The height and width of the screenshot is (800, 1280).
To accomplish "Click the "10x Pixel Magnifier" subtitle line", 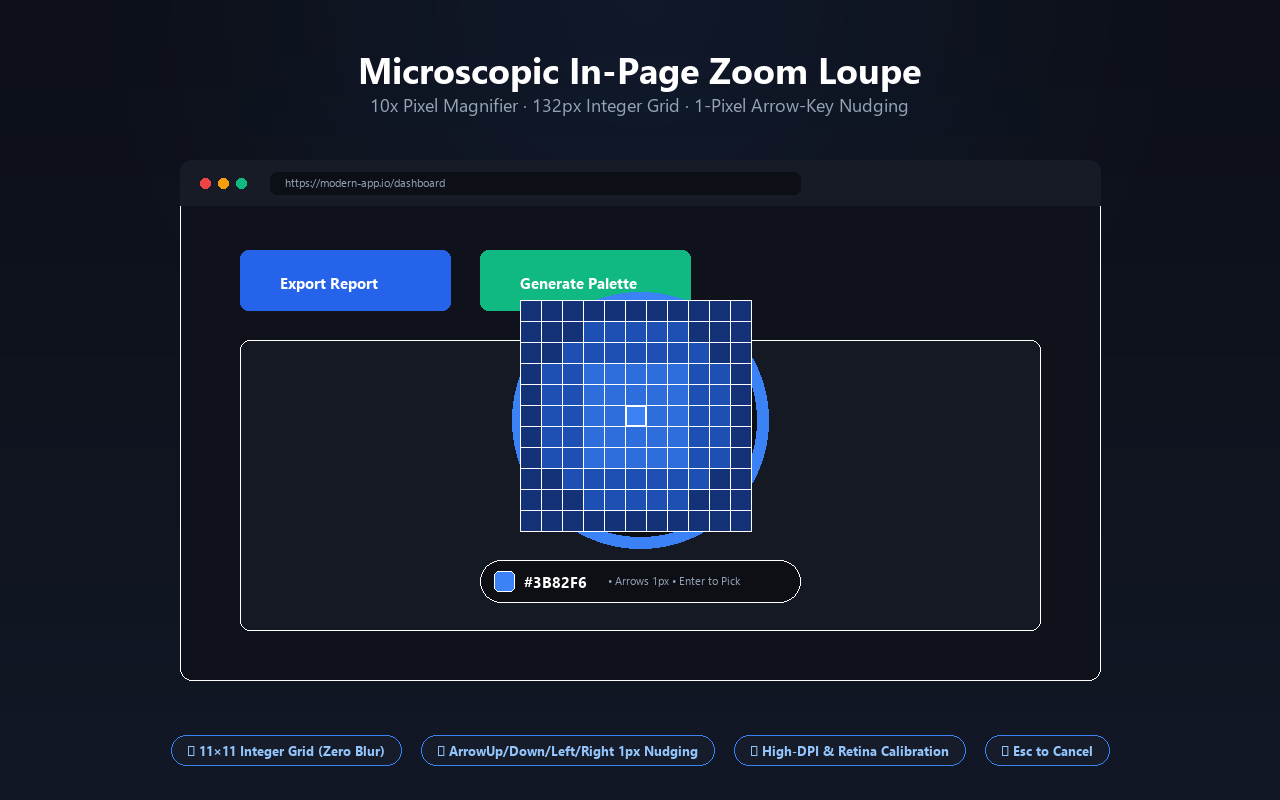I will coord(640,106).
